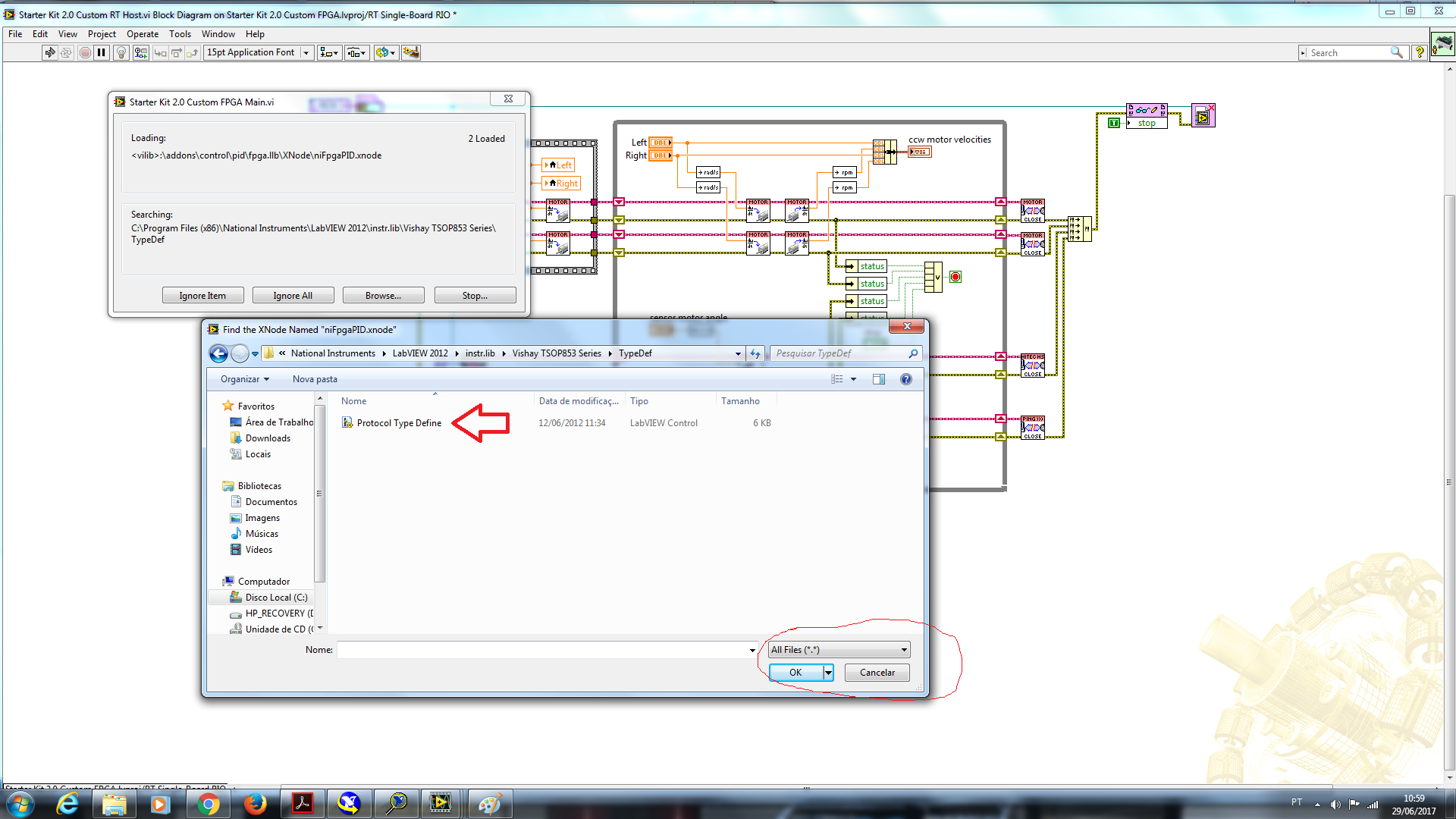Open the Reorder dropdown
This screenshot has width=1456, height=819.
click(385, 52)
